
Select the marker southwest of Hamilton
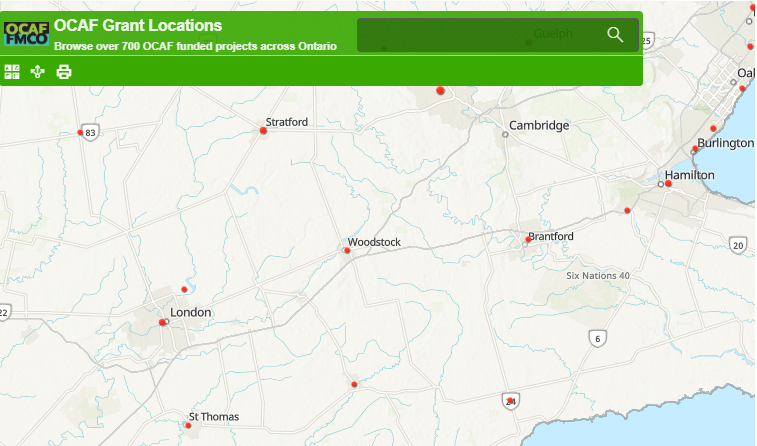click(627, 210)
